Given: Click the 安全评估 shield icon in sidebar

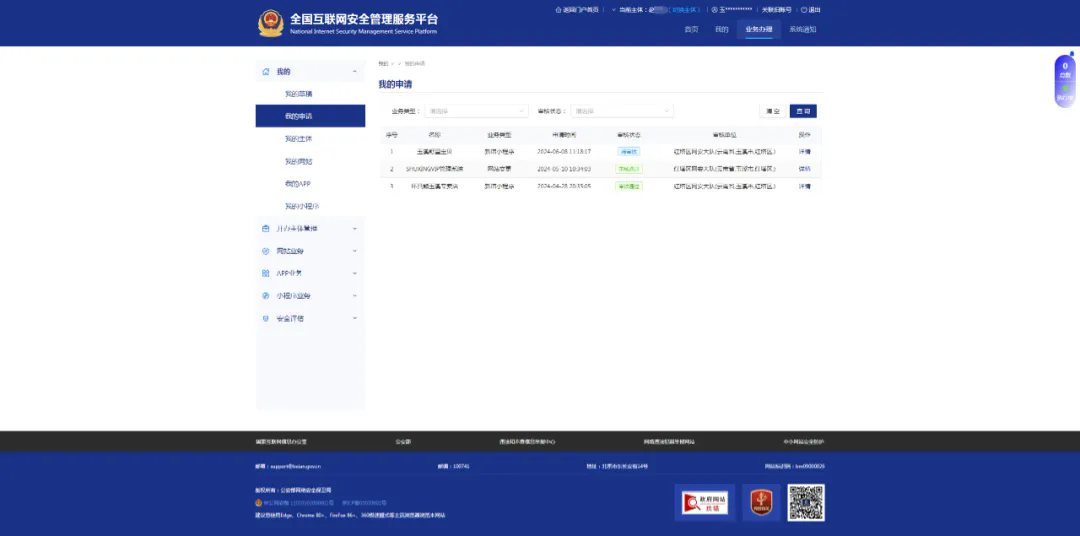Looking at the screenshot, I should point(265,319).
